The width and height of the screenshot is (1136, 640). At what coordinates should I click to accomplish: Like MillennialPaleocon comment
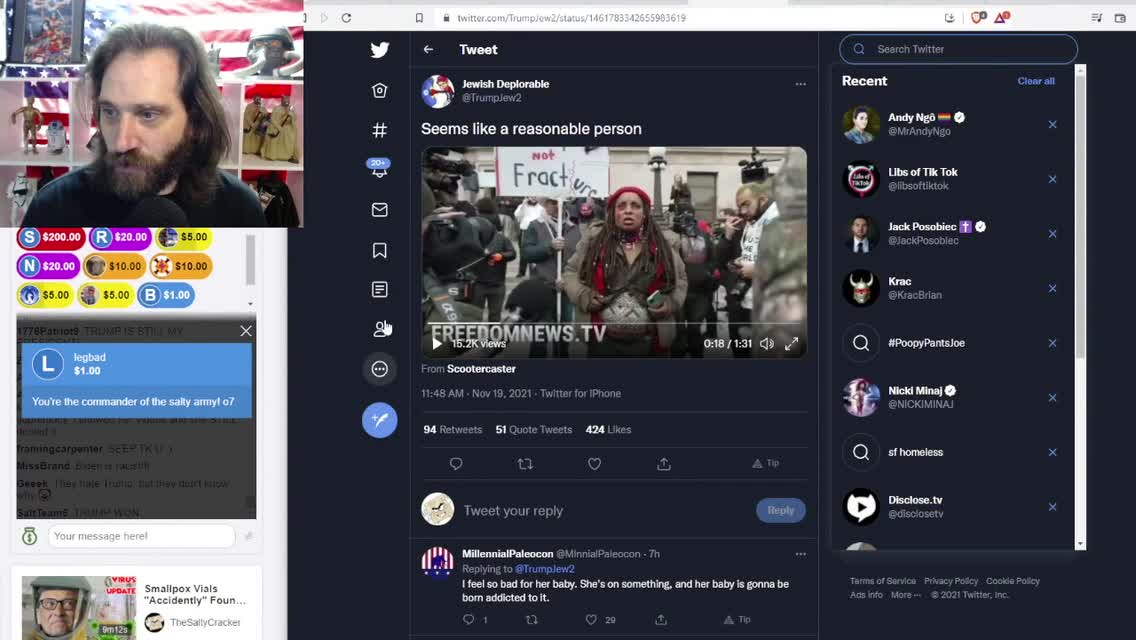[x=591, y=620]
